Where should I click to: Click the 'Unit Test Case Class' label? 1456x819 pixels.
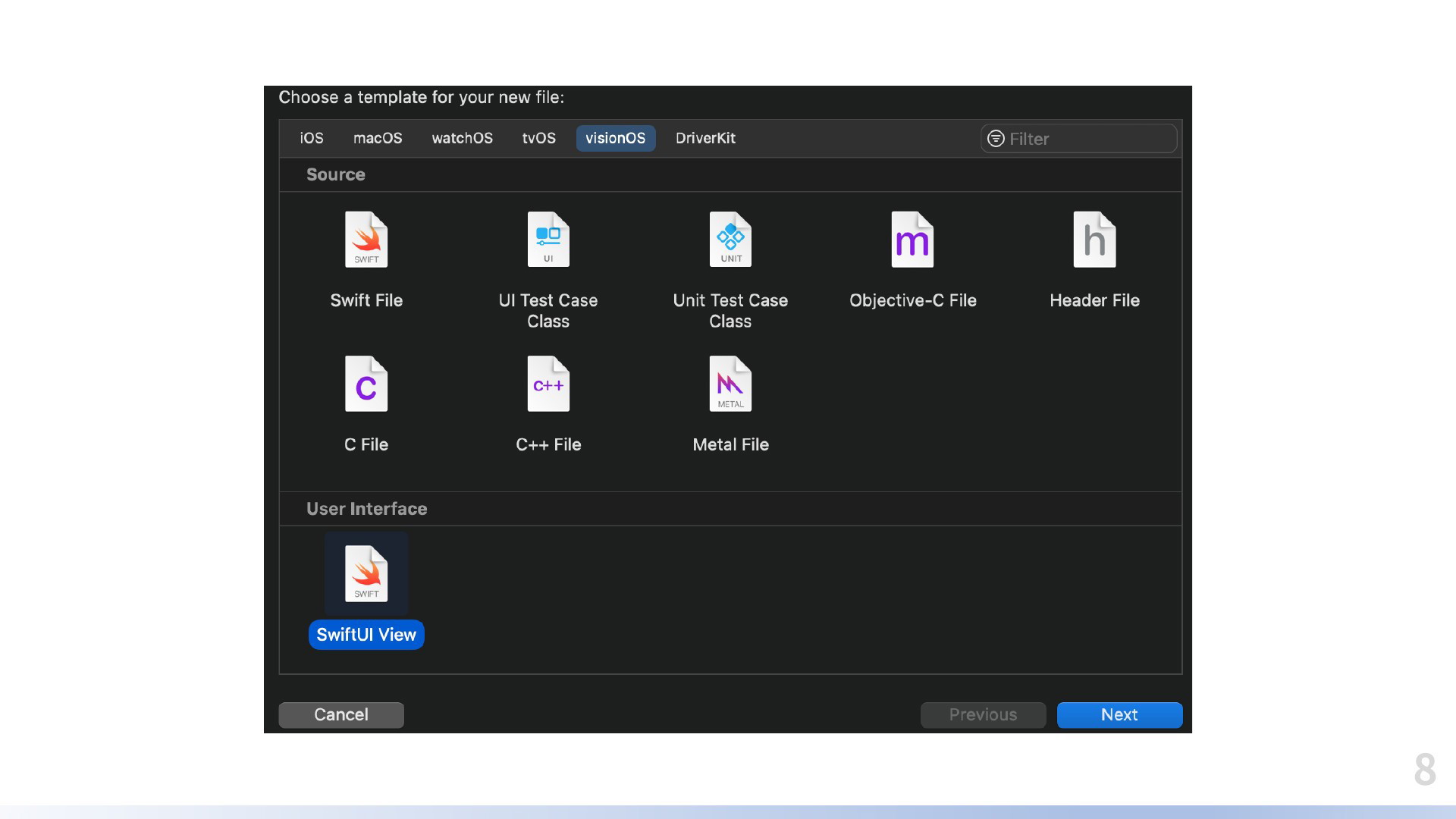pyautogui.click(x=730, y=311)
